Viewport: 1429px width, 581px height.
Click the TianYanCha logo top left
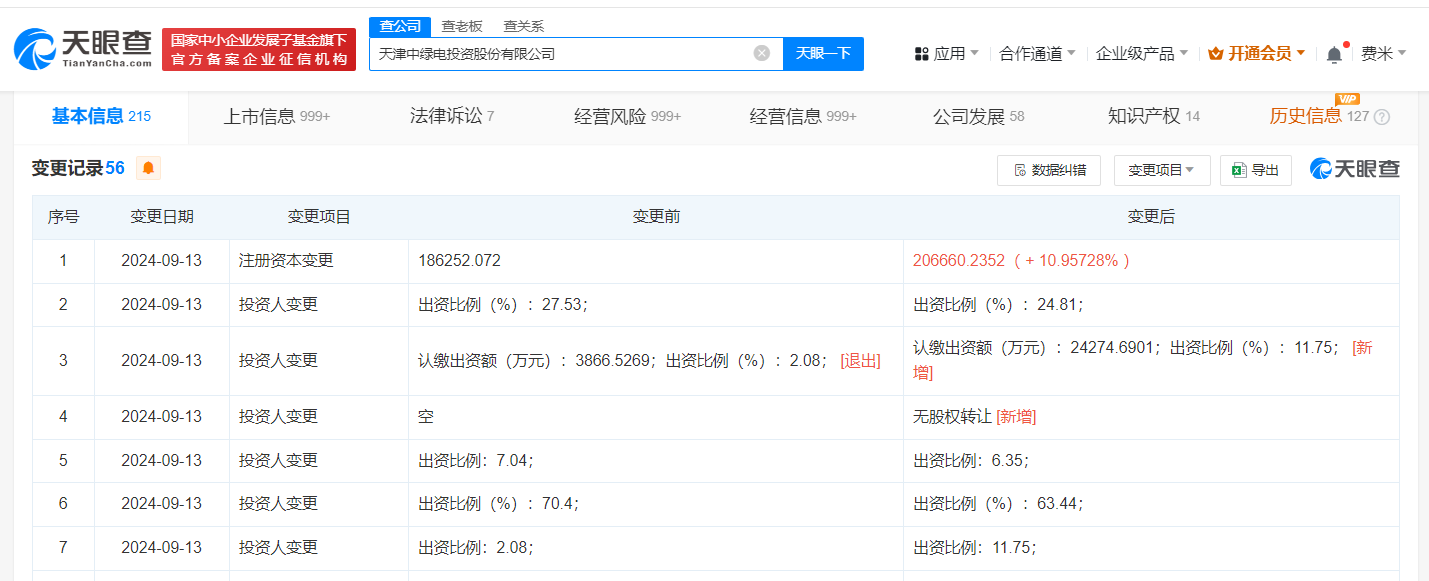pyautogui.click(x=85, y=47)
